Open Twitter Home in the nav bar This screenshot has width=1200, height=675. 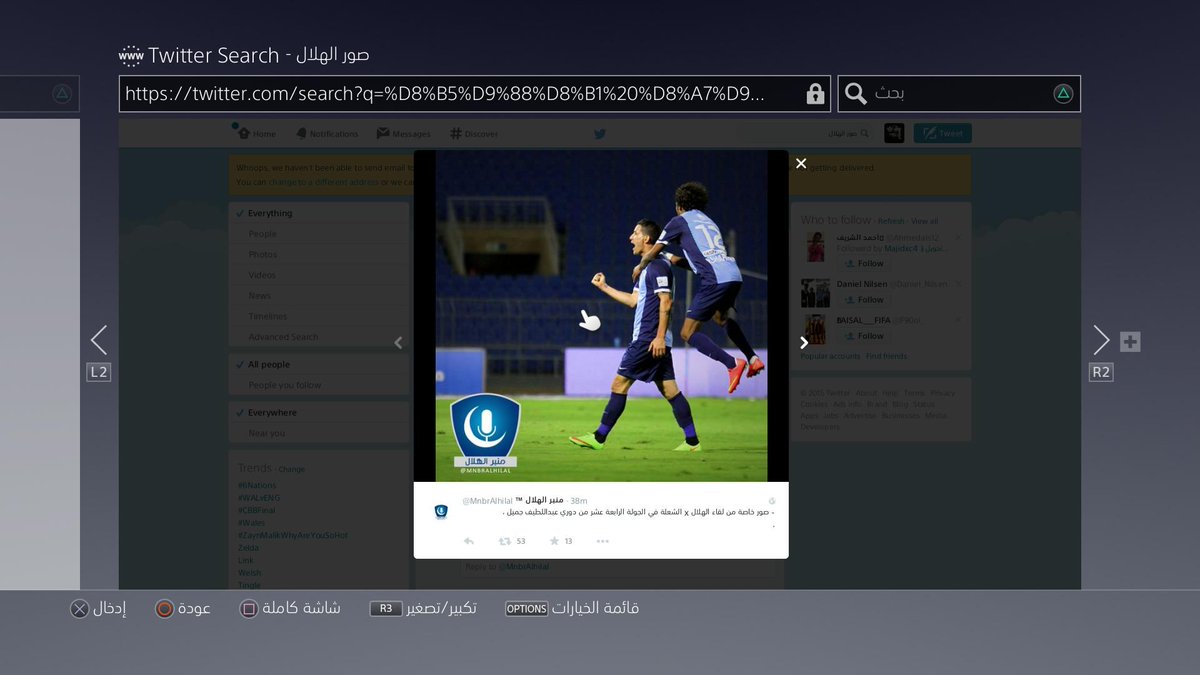(x=256, y=133)
